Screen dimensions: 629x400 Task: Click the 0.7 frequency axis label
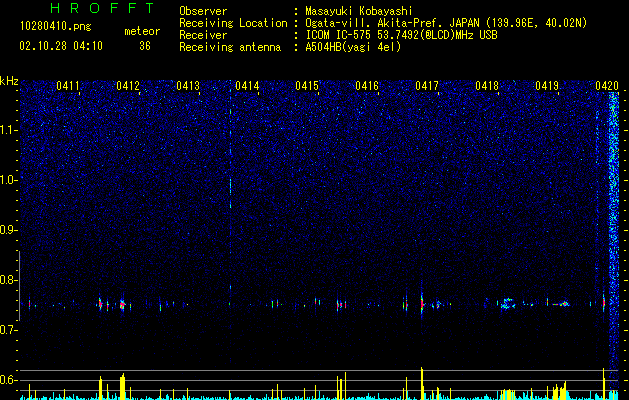click(9, 330)
